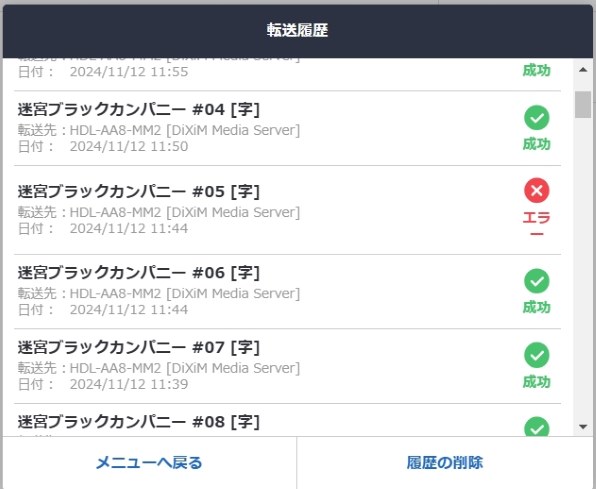596x489 pixels.
Task: Click the red error icon for episode #05
Action: [537, 190]
